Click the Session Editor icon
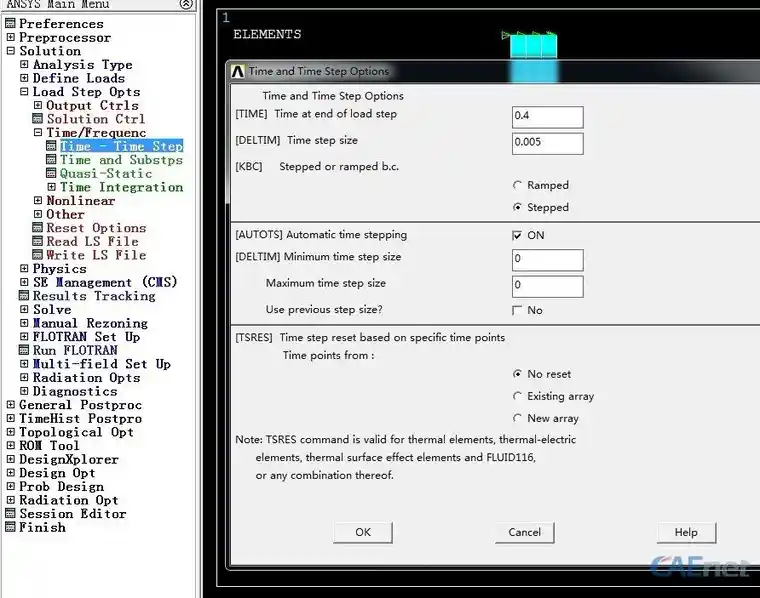 (x=10, y=513)
